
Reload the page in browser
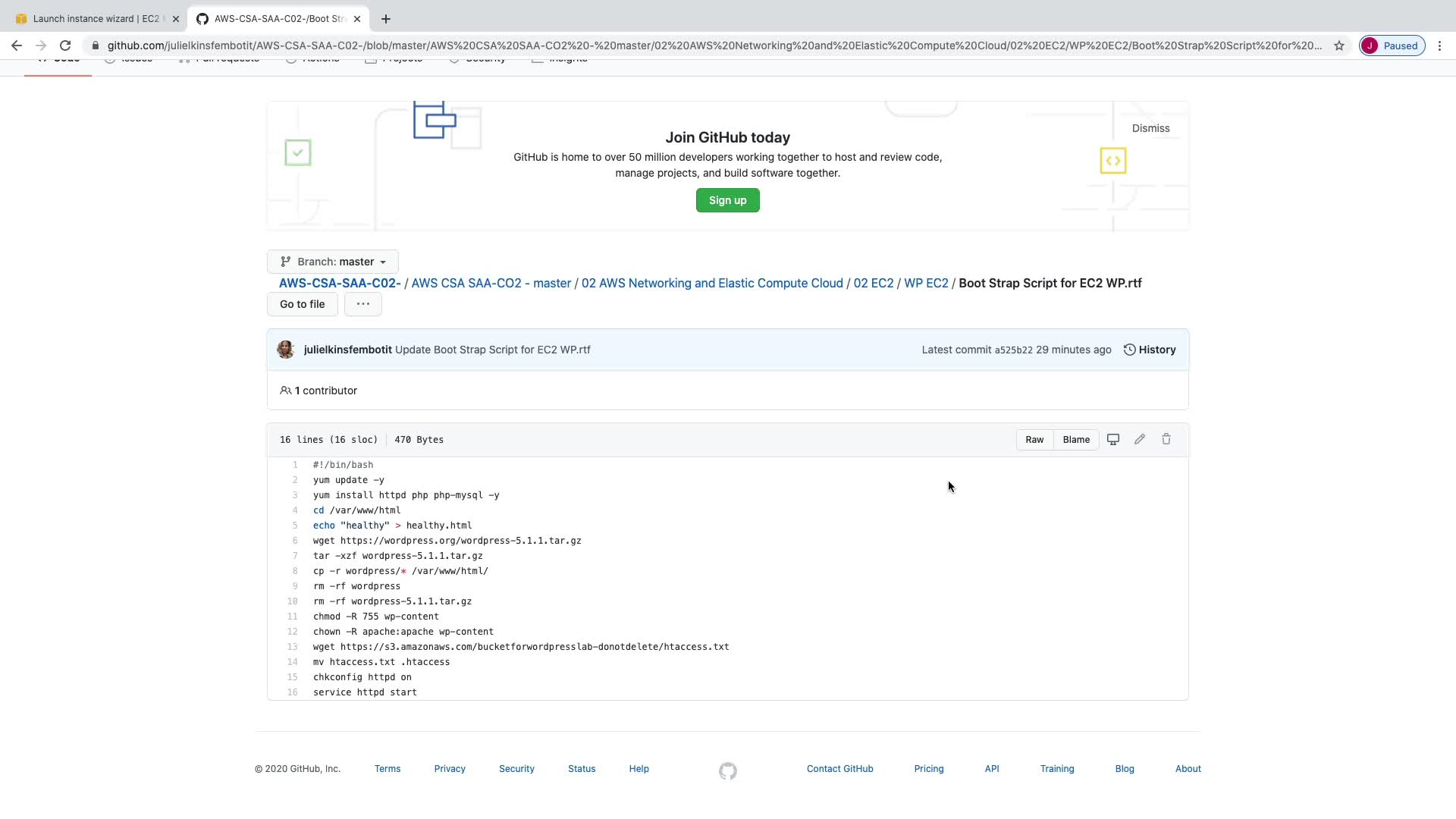click(65, 45)
